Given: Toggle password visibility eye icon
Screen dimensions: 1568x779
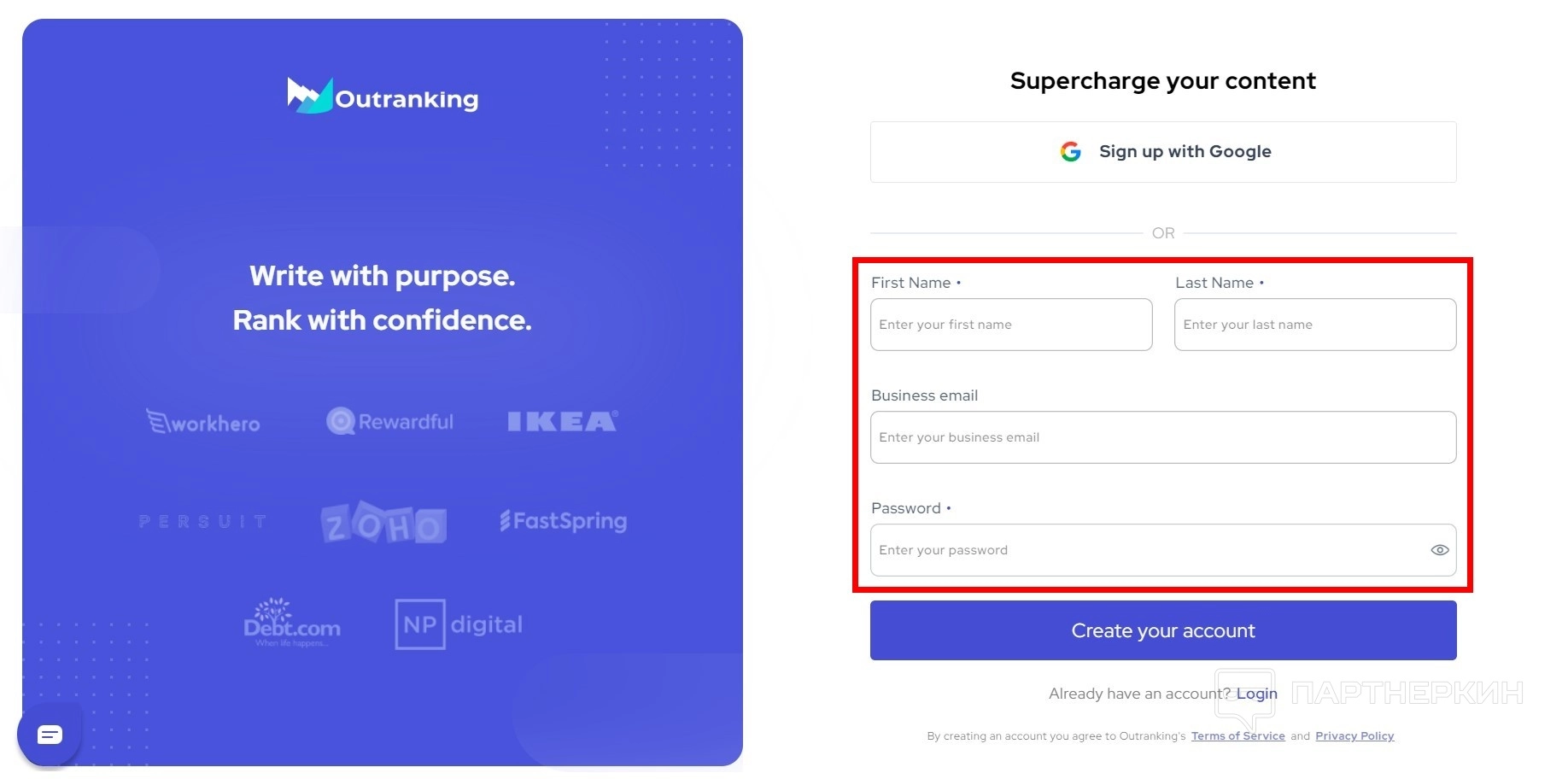Looking at the screenshot, I should (1439, 550).
